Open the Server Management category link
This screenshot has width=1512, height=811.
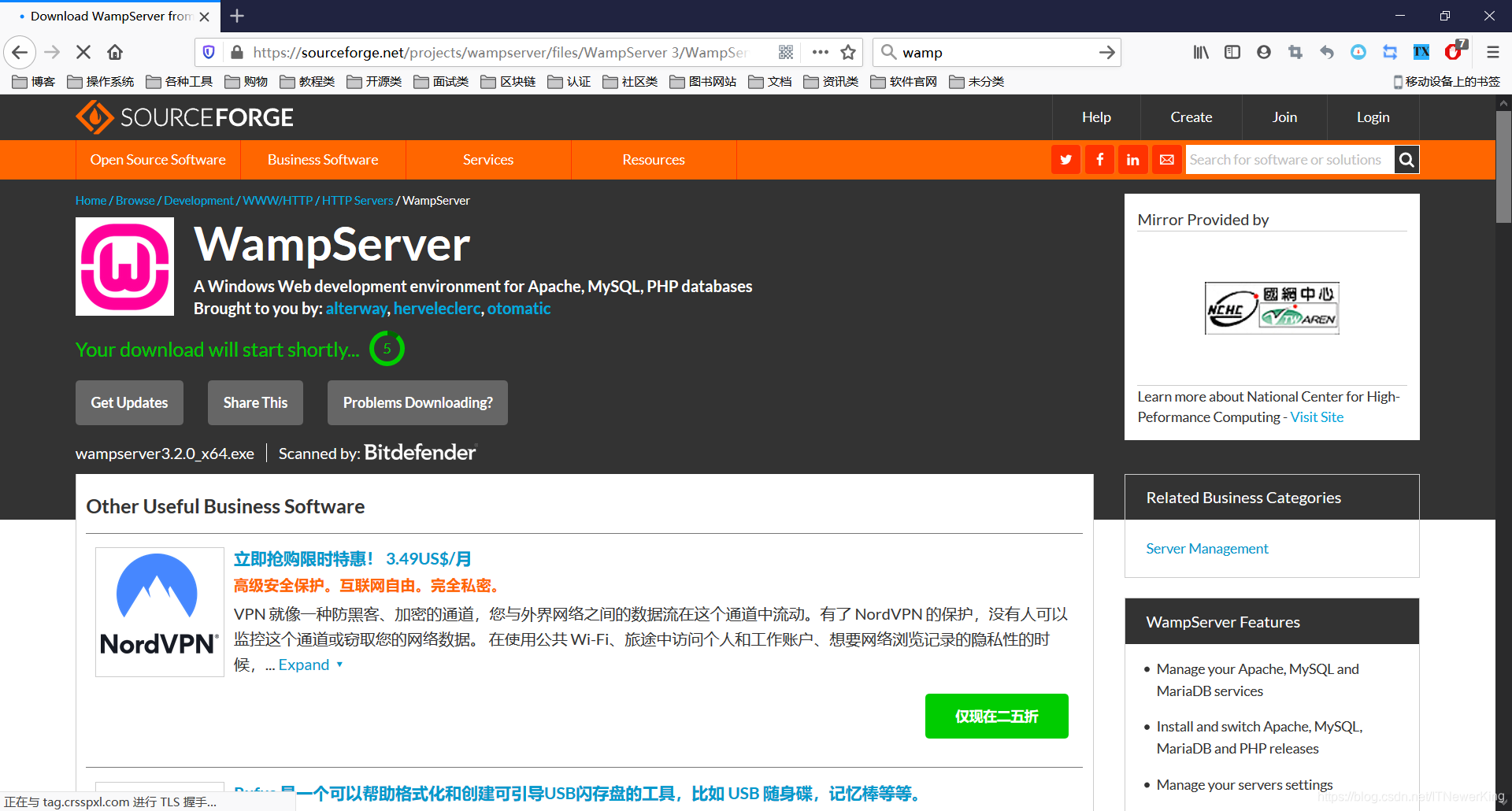[x=1207, y=549]
